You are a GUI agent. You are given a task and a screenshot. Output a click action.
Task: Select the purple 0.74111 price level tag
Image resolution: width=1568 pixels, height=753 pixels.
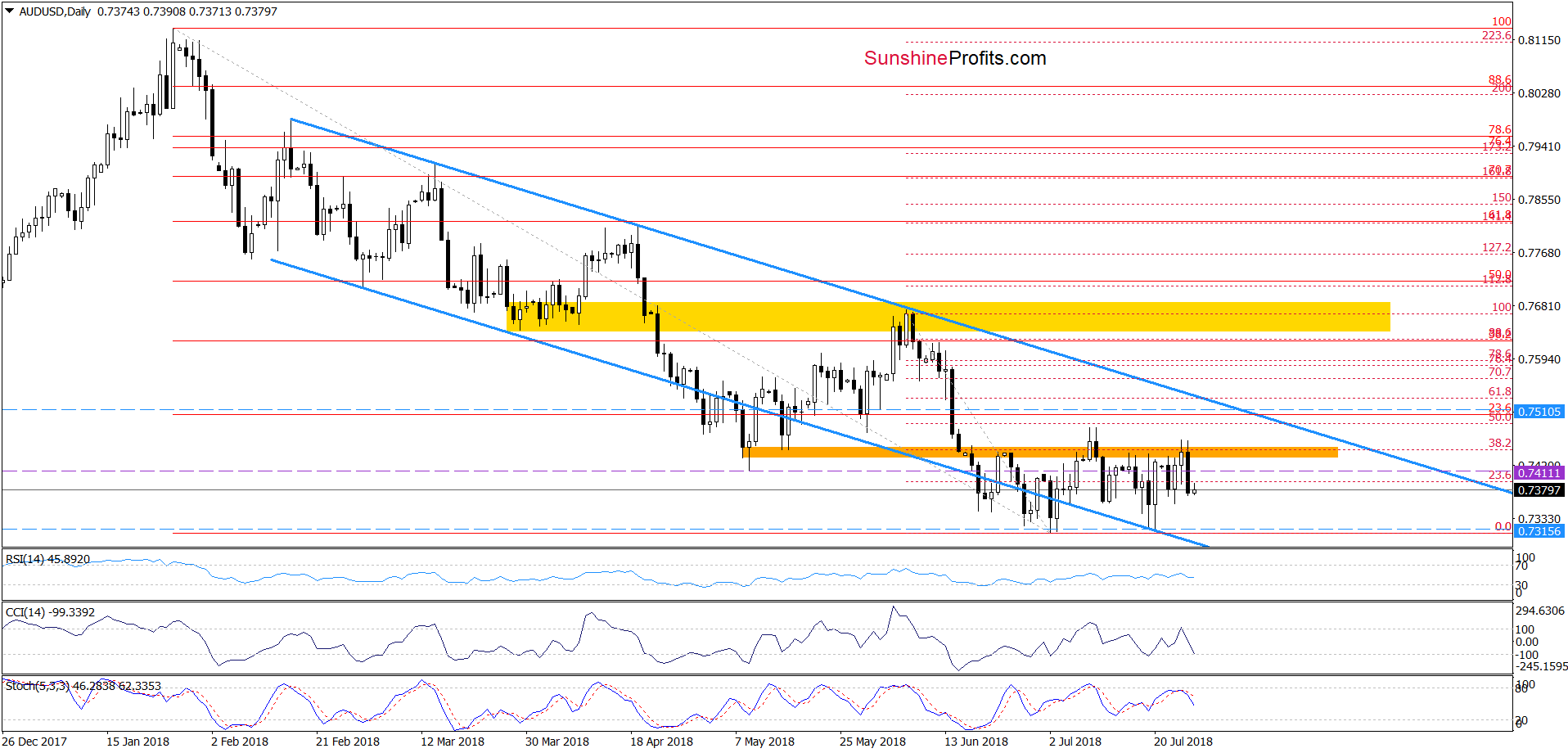(1539, 473)
